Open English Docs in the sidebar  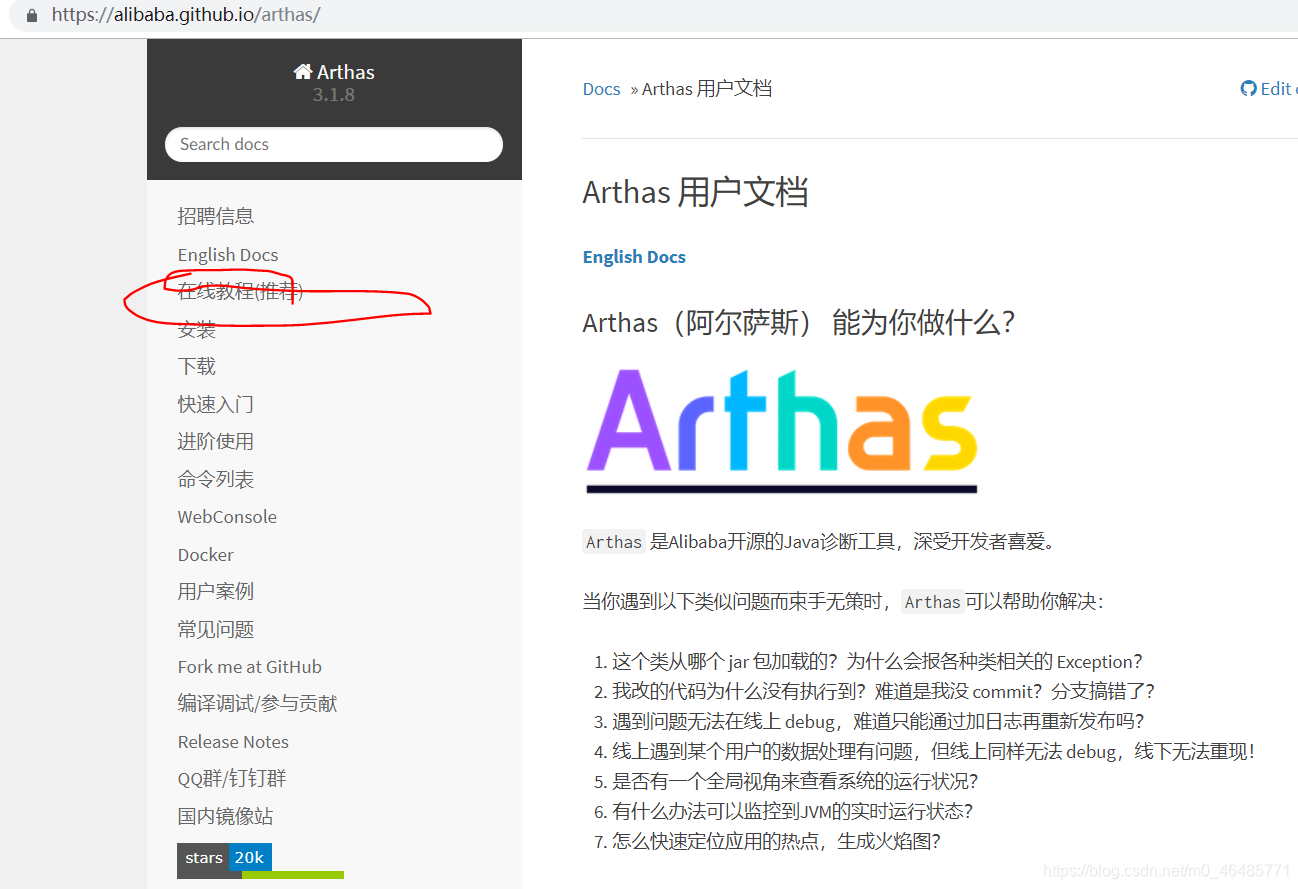coord(228,255)
